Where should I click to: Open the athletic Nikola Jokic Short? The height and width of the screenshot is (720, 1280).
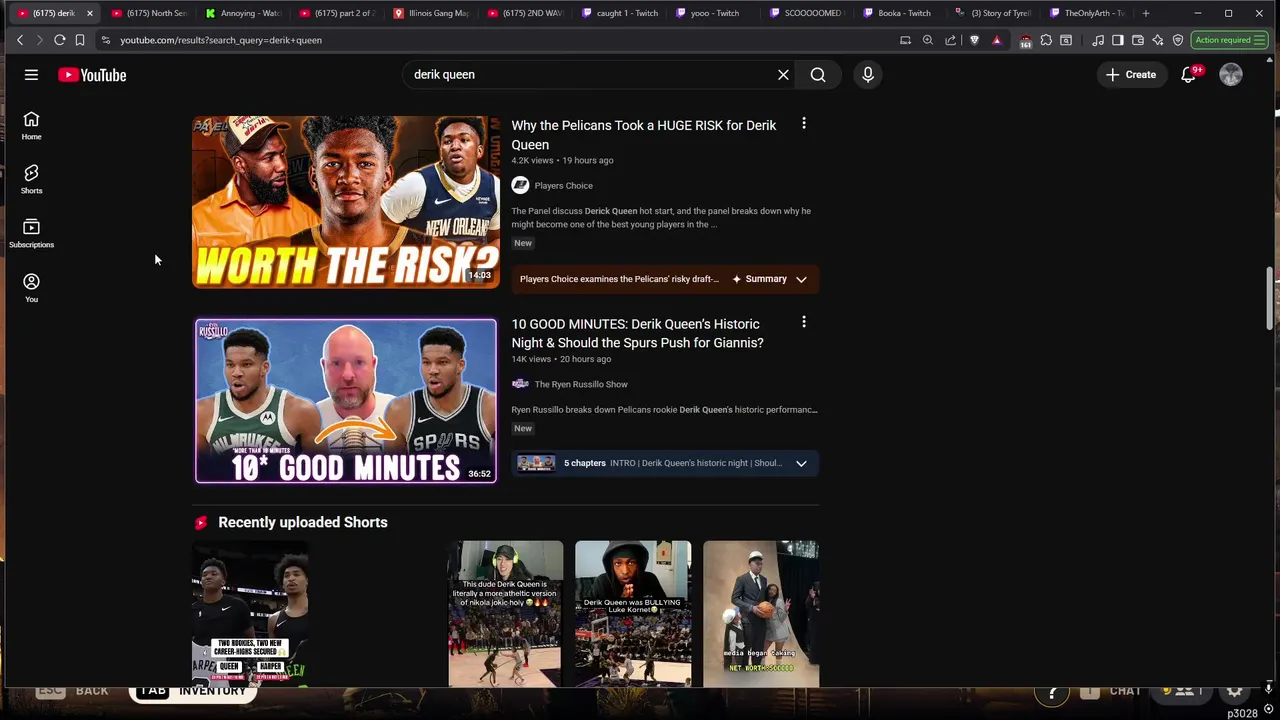click(505, 614)
